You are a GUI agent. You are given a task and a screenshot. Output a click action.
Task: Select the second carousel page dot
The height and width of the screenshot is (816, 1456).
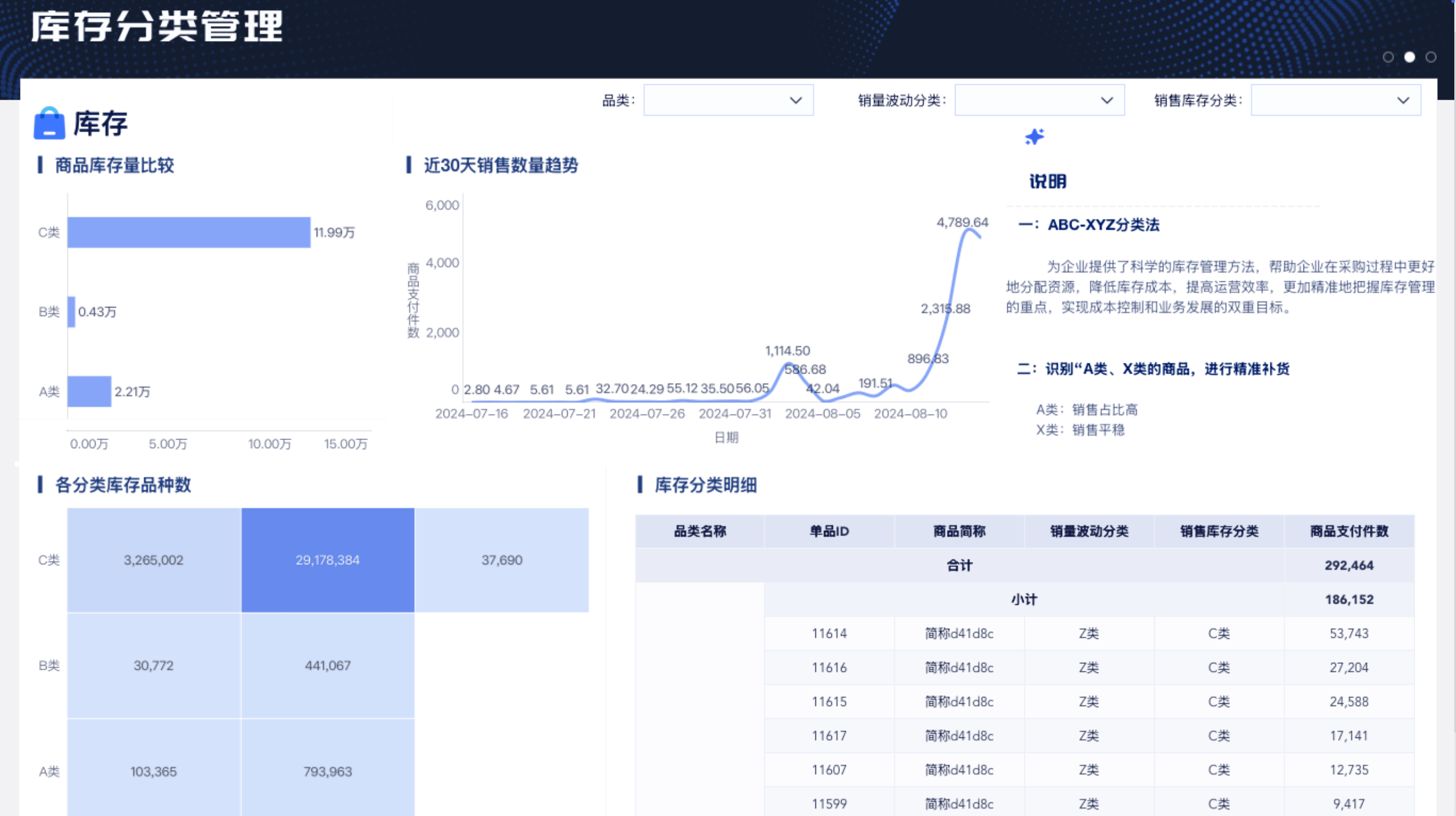[x=1409, y=57]
